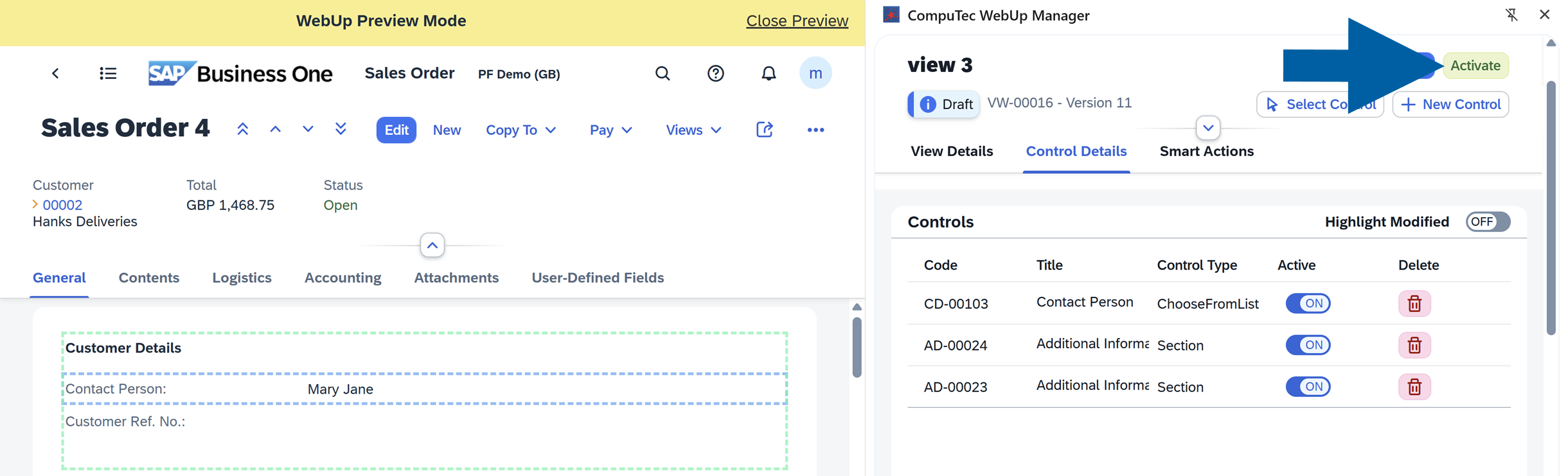Click the New Control button

point(1450,104)
